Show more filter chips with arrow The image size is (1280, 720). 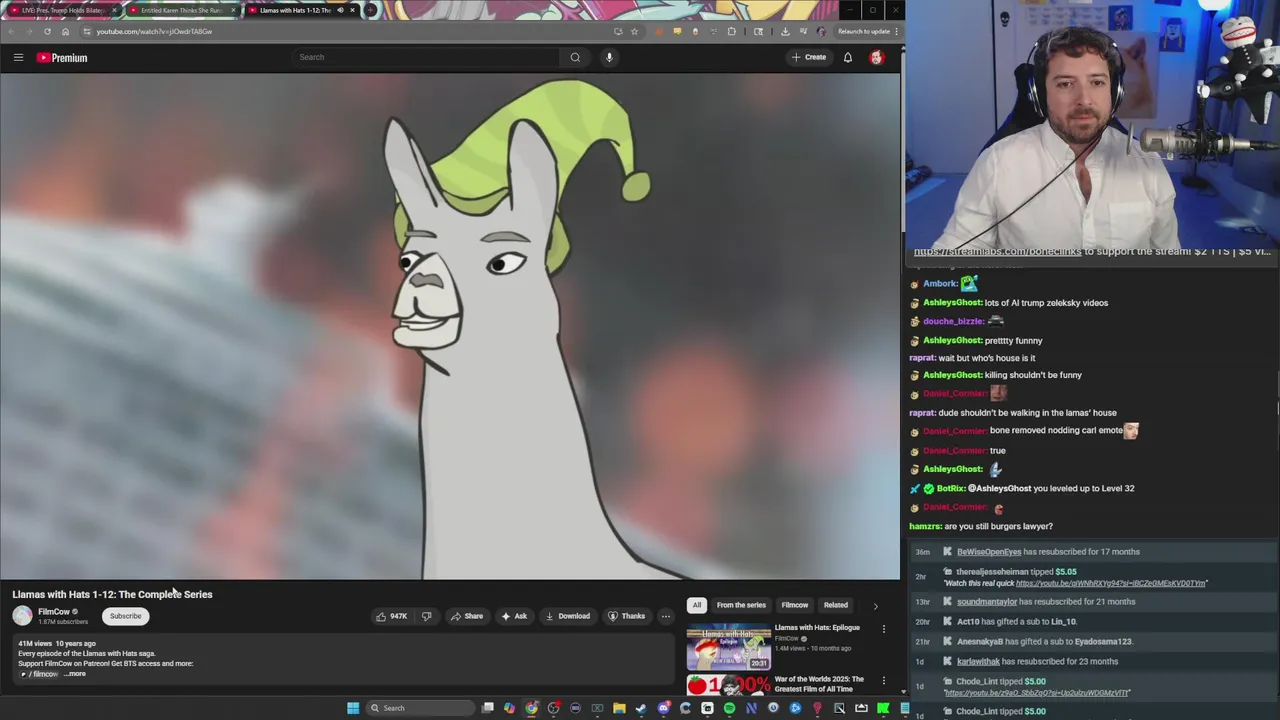pyautogui.click(x=876, y=605)
